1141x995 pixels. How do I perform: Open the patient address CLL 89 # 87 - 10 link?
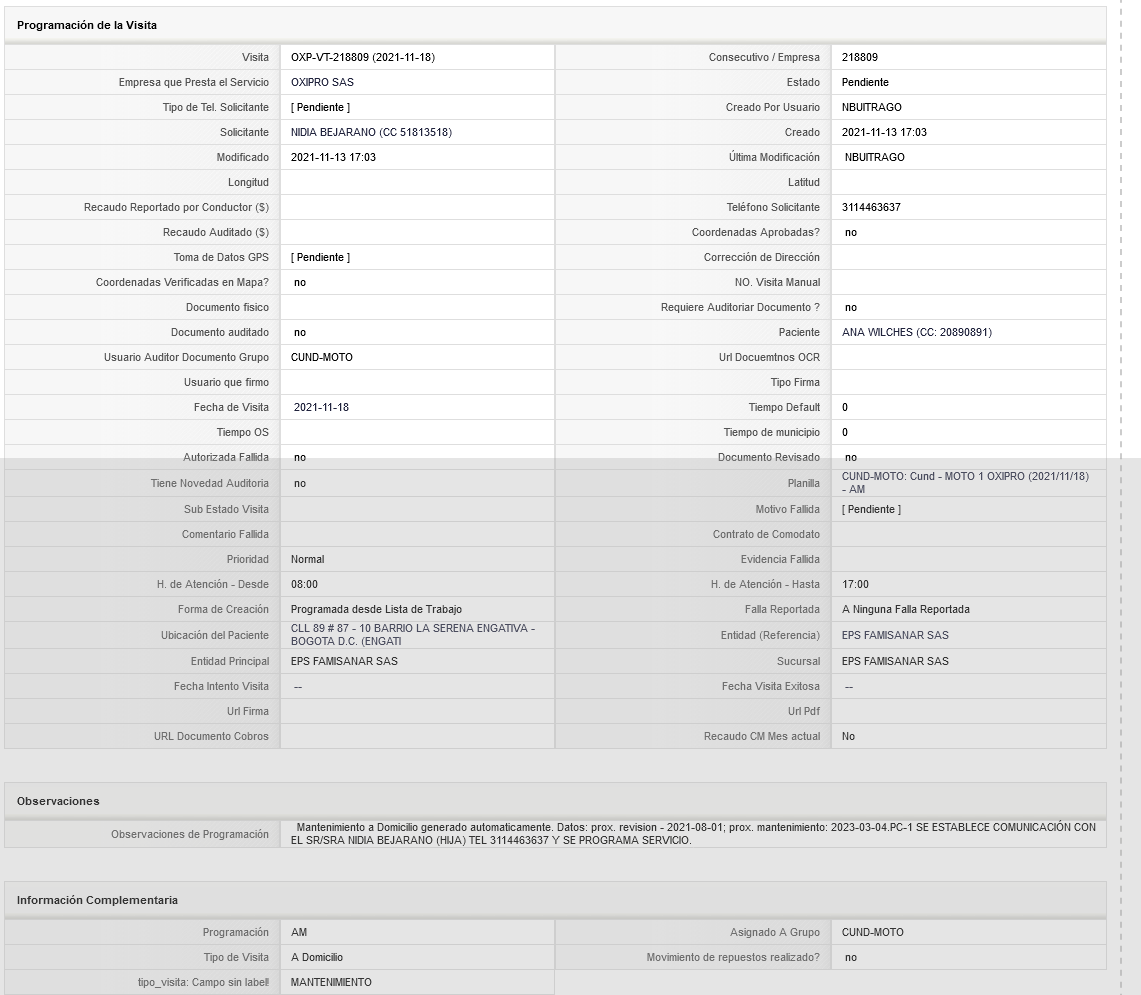point(413,635)
